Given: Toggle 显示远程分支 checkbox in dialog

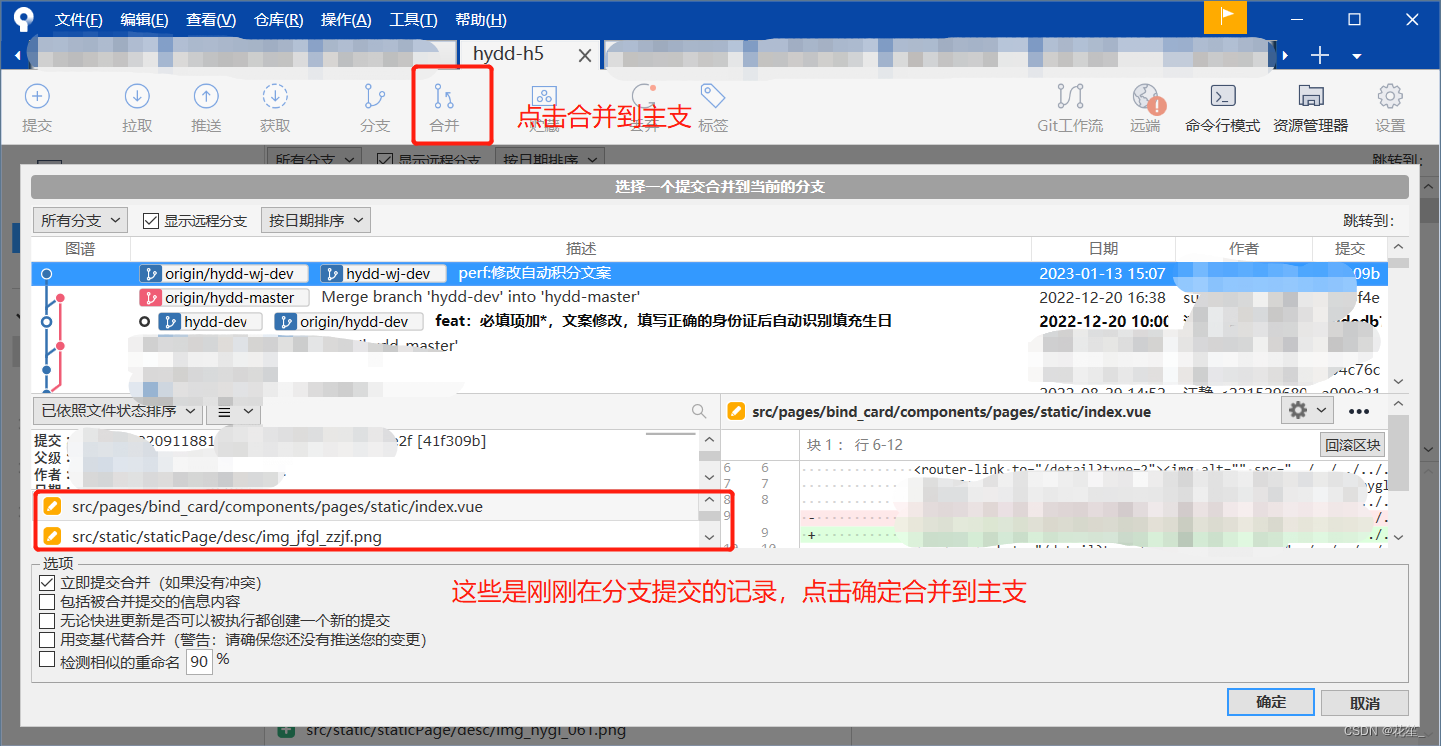Looking at the screenshot, I should coord(152,221).
